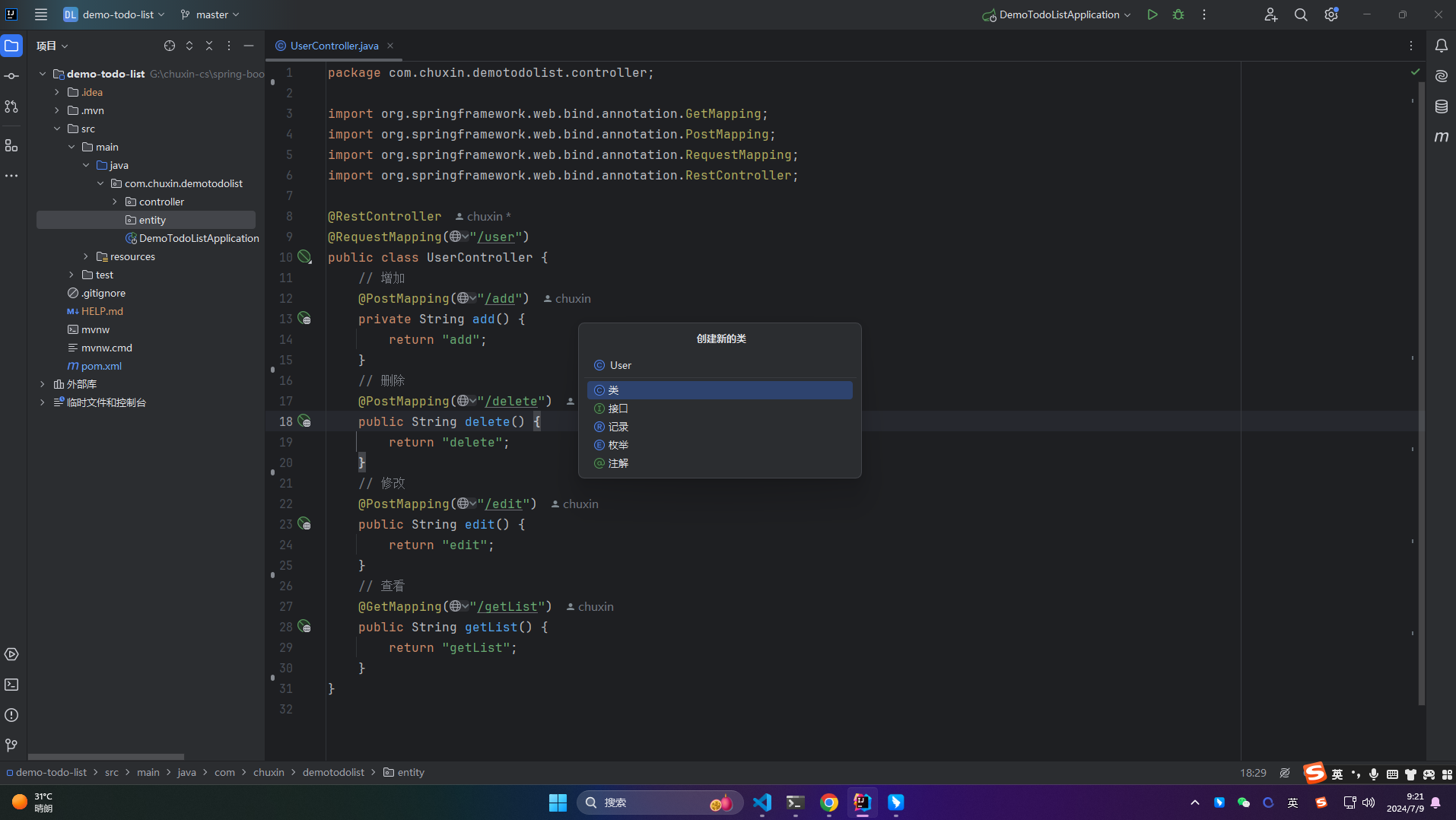Open Visual Studio Code from taskbar

[x=762, y=803]
